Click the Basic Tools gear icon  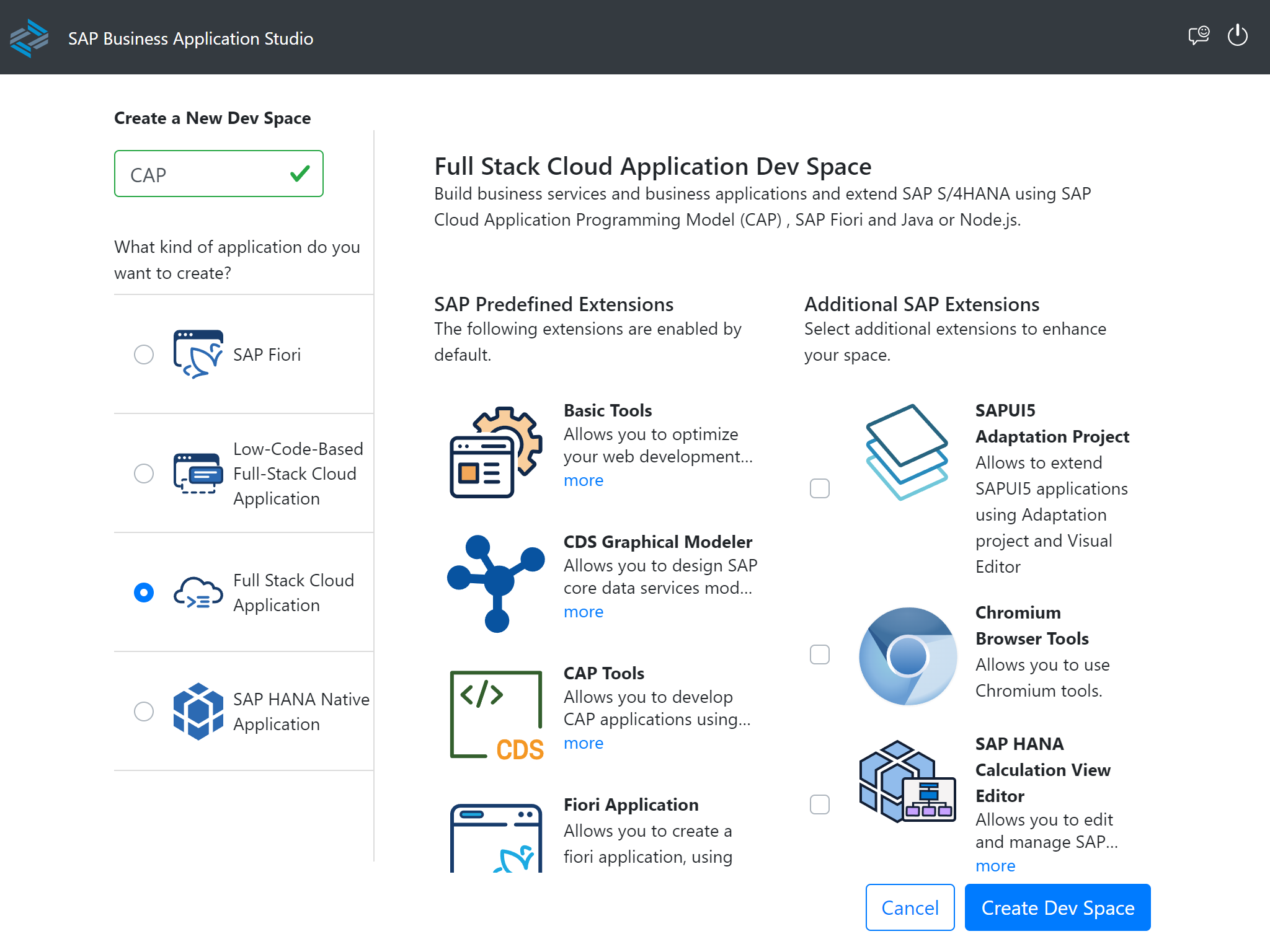[x=496, y=452]
